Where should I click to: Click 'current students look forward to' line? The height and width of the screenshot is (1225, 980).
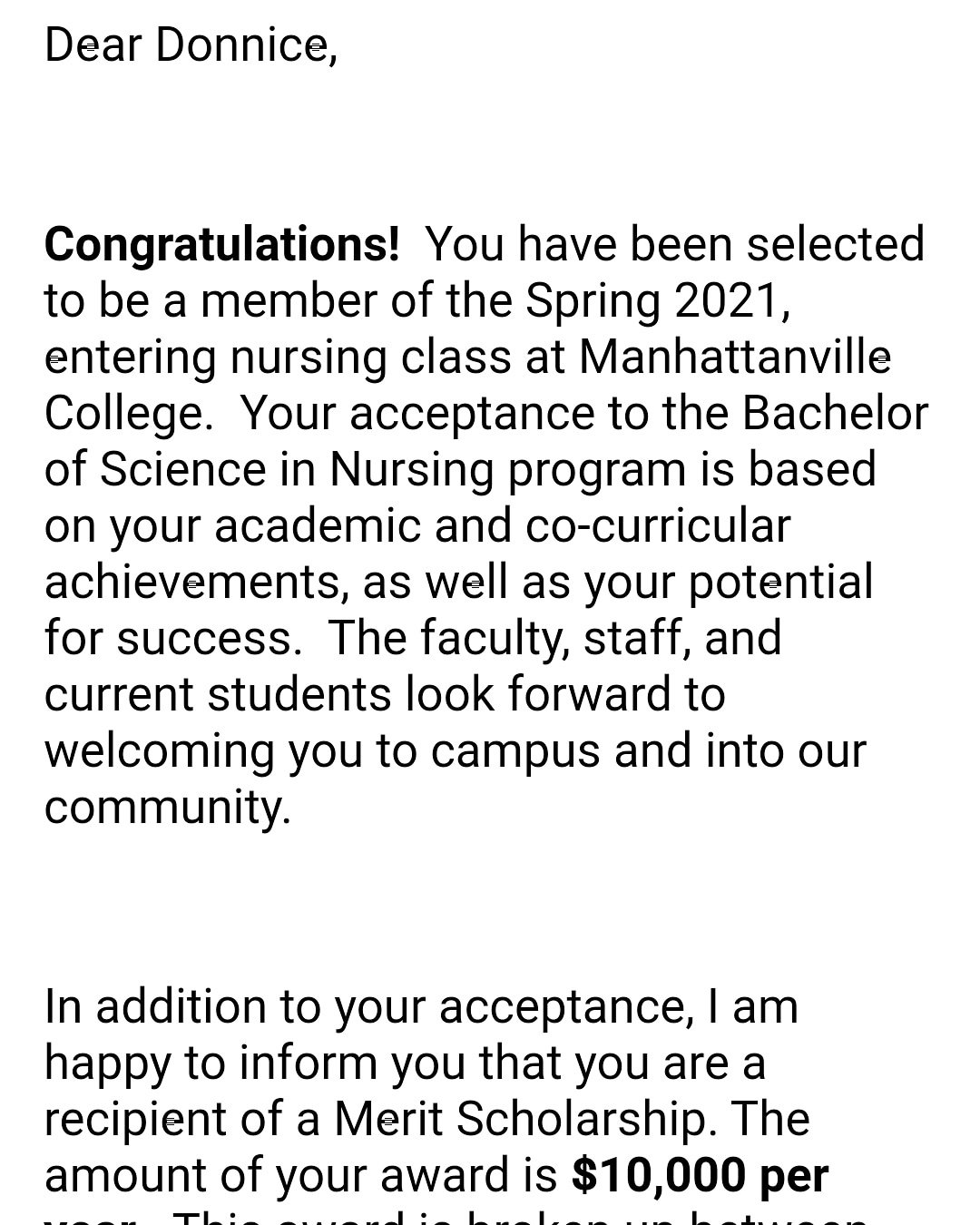click(385, 694)
